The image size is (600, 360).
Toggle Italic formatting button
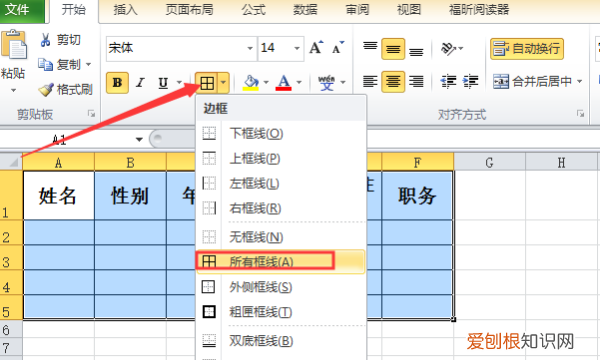[x=140, y=83]
